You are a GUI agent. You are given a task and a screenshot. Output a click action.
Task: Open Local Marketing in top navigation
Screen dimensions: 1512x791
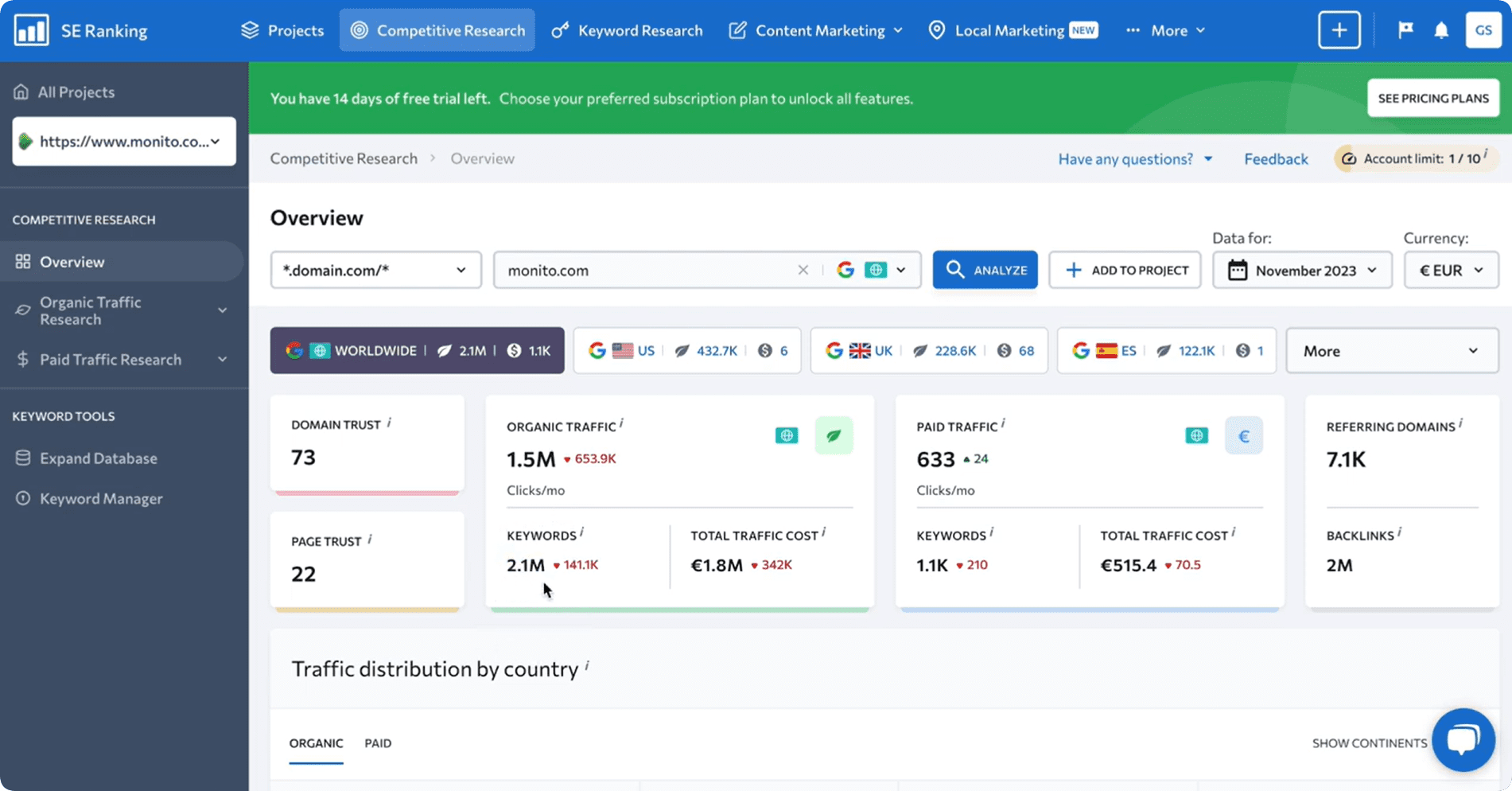coord(1013,30)
